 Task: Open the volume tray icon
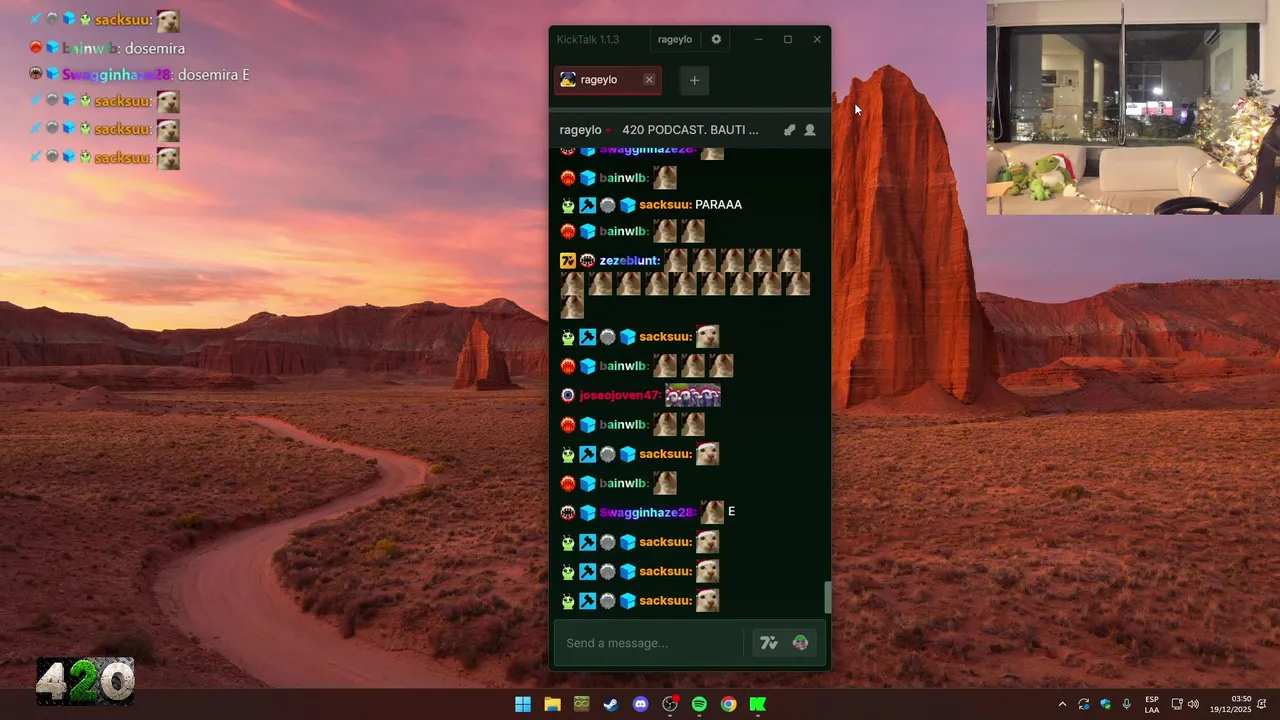(1193, 704)
